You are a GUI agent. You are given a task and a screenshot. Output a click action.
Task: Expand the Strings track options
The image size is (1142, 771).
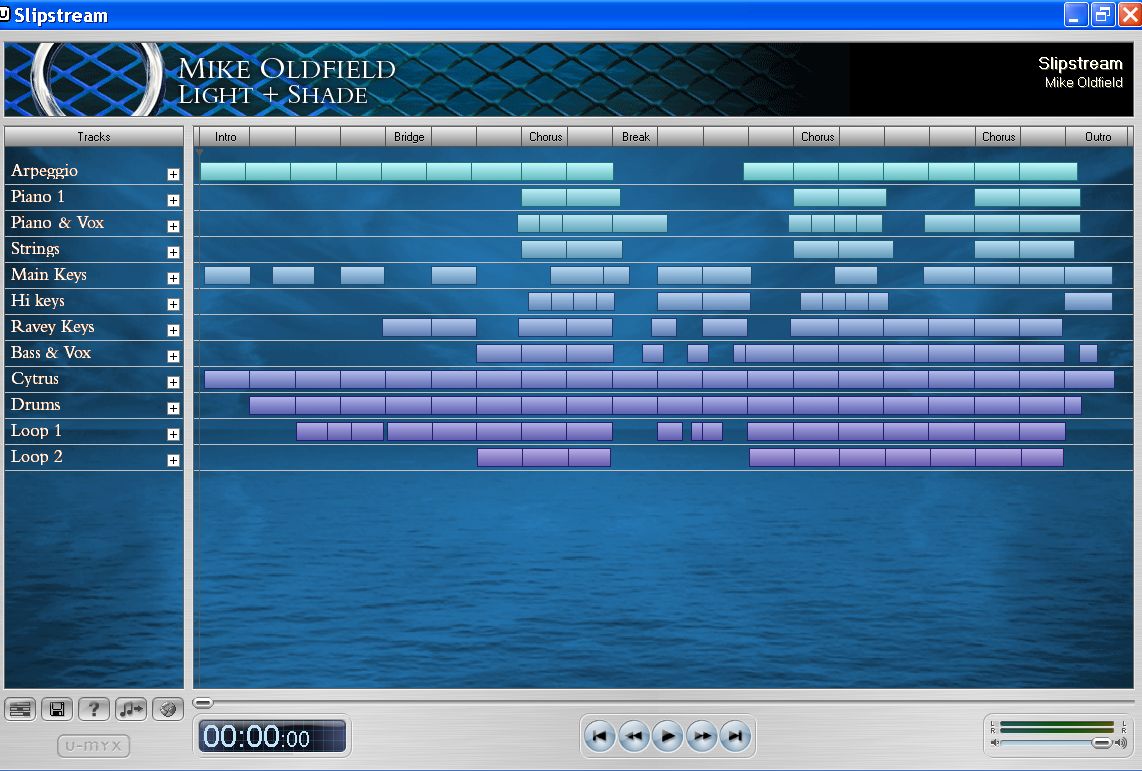[x=173, y=253]
